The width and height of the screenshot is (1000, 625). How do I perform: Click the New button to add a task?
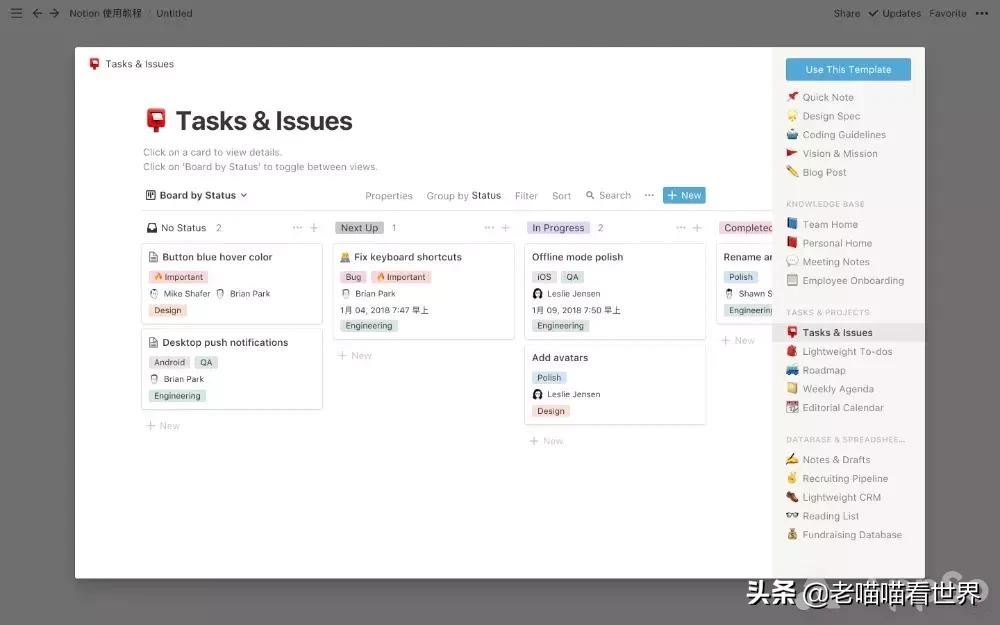click(x=683, y=195)
